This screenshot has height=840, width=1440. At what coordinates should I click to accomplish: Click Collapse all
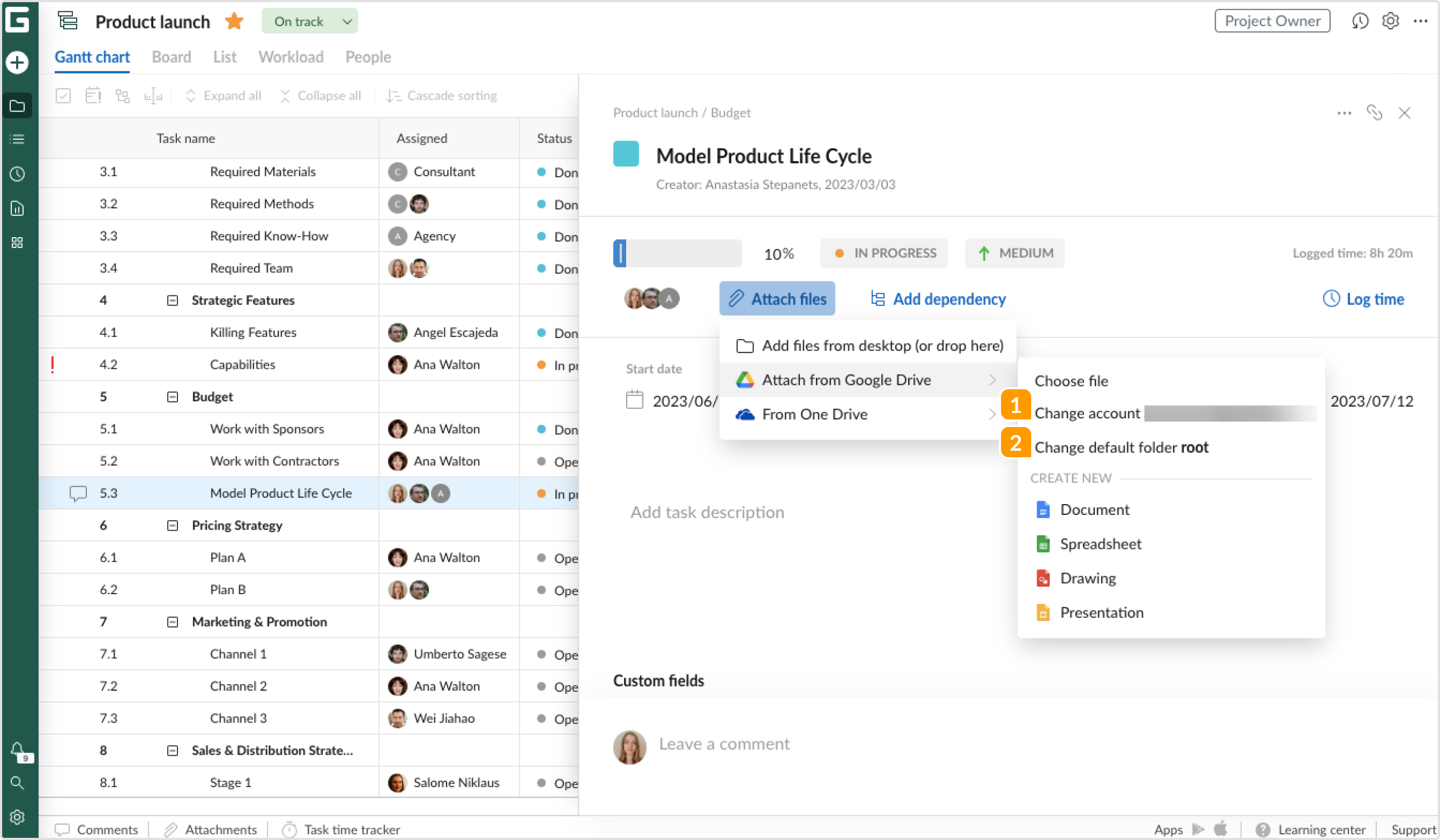click(x=320, y=95)
